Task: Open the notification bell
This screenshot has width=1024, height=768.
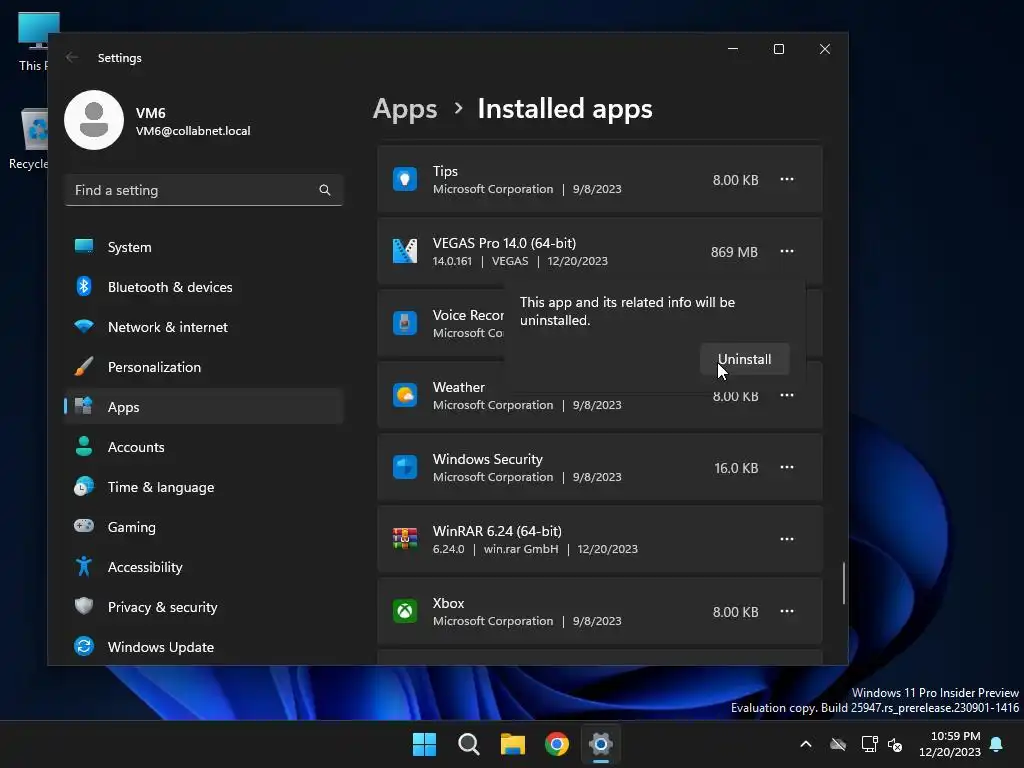Action: pyautogui.click(x=997, y=744)
